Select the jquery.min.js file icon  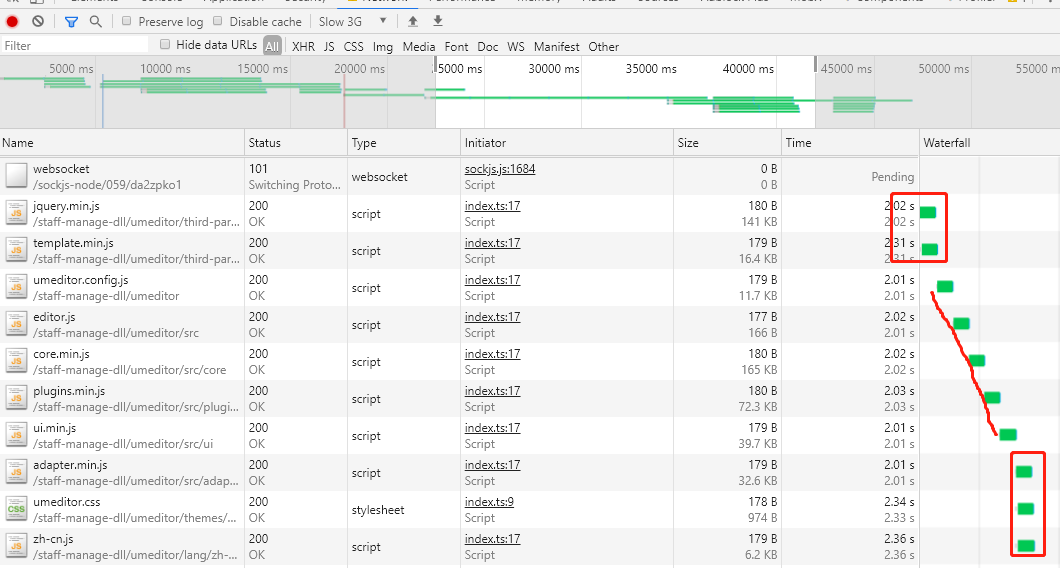[16, 214]
